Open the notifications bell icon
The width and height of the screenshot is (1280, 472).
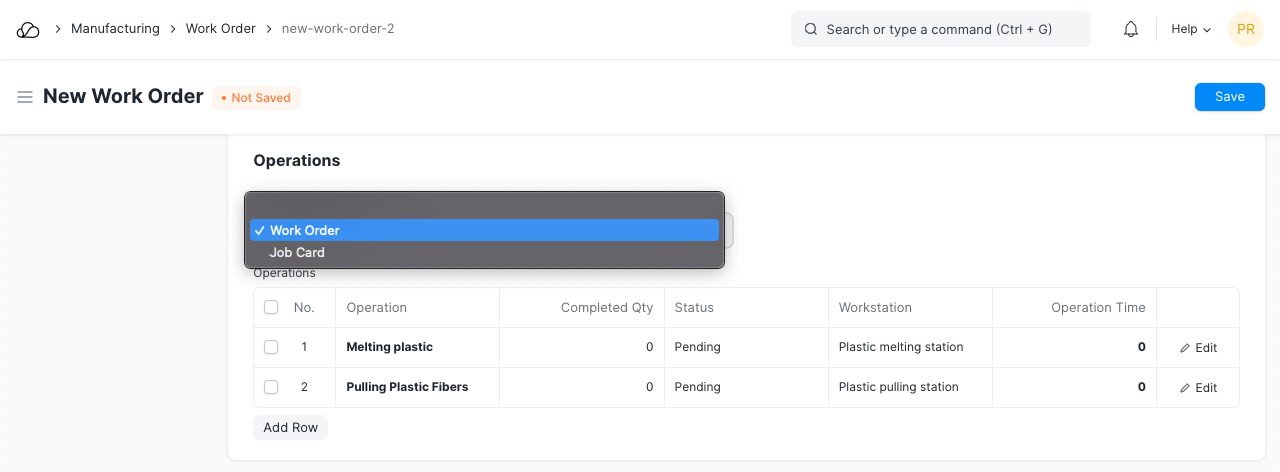point(1131,30)
